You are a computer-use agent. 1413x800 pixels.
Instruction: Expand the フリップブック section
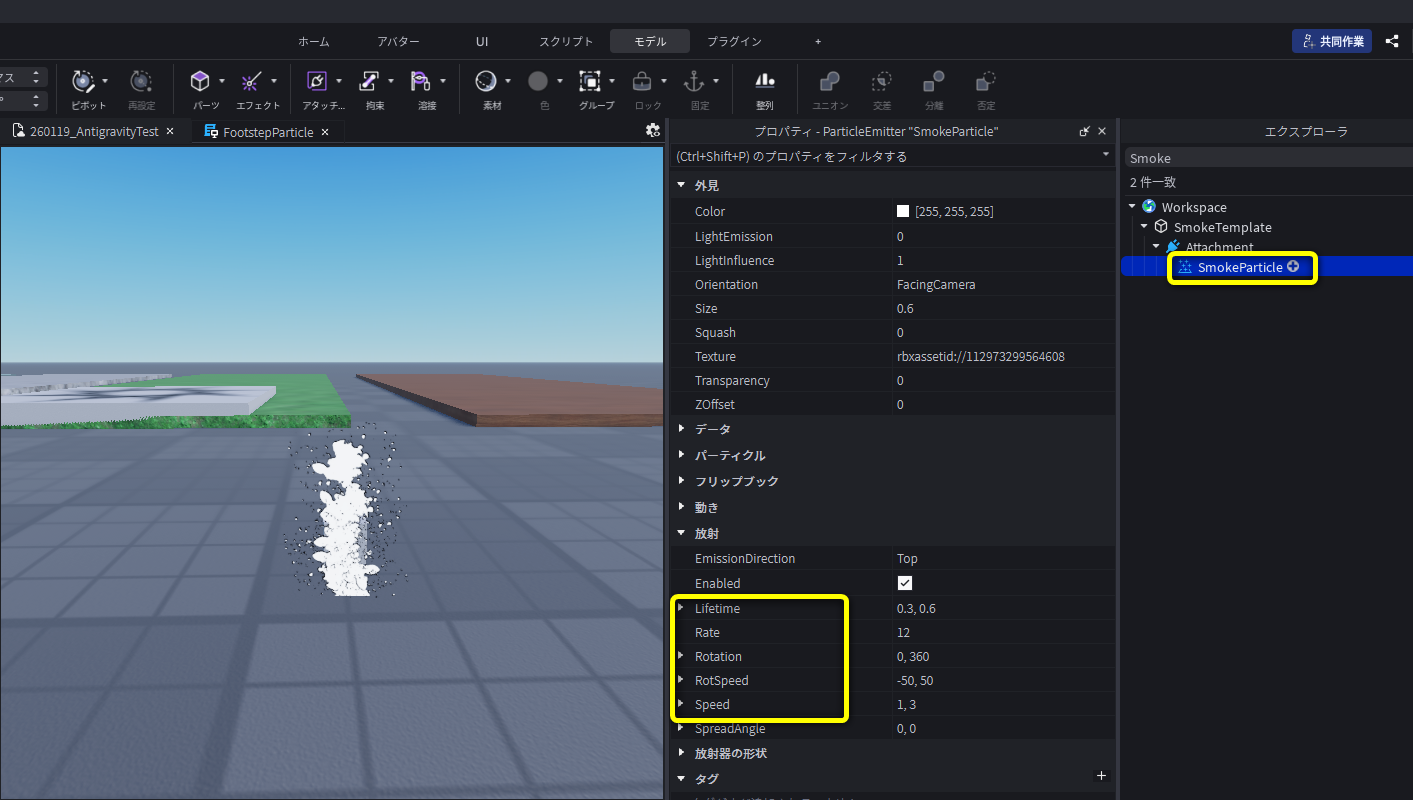click(682, 481)
